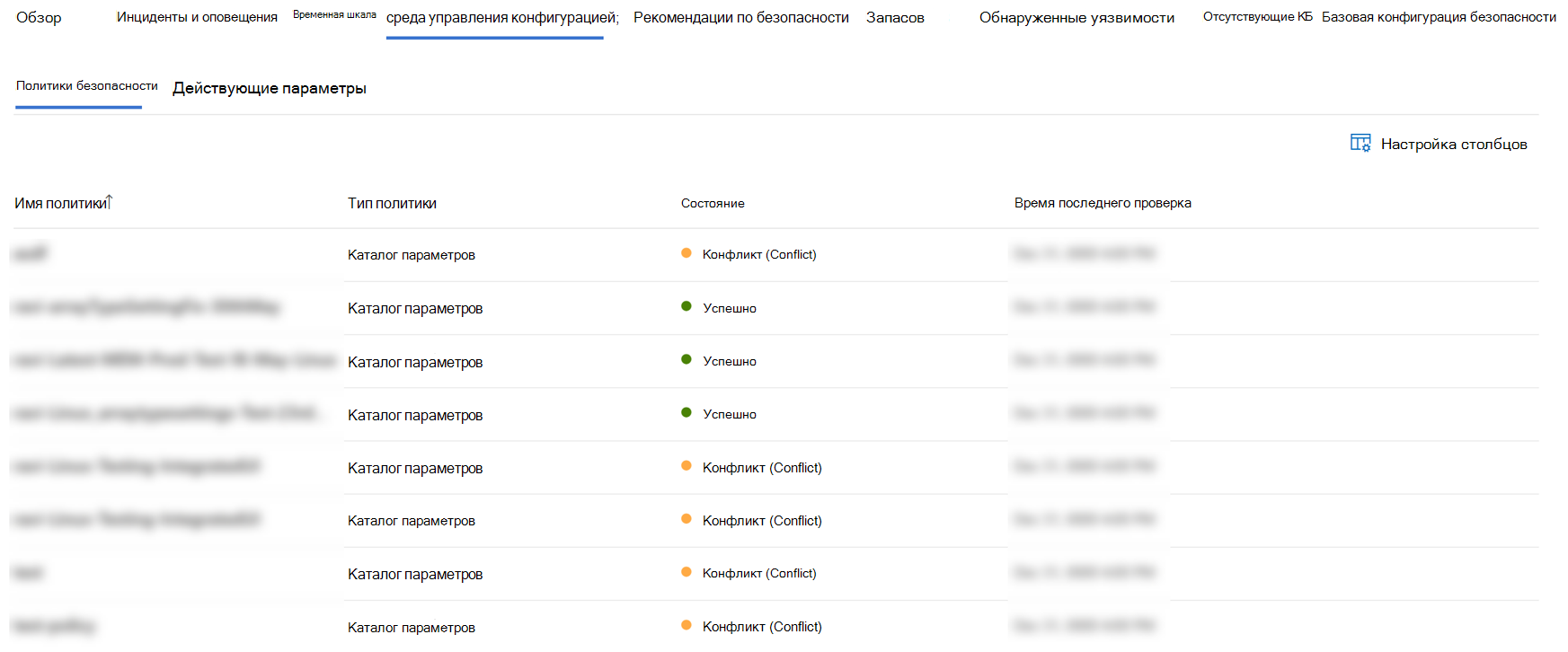Go to Рекомендации по безопасности tab
The height and width of the screenshot is (652, 1568).
[x=741, y=18]
